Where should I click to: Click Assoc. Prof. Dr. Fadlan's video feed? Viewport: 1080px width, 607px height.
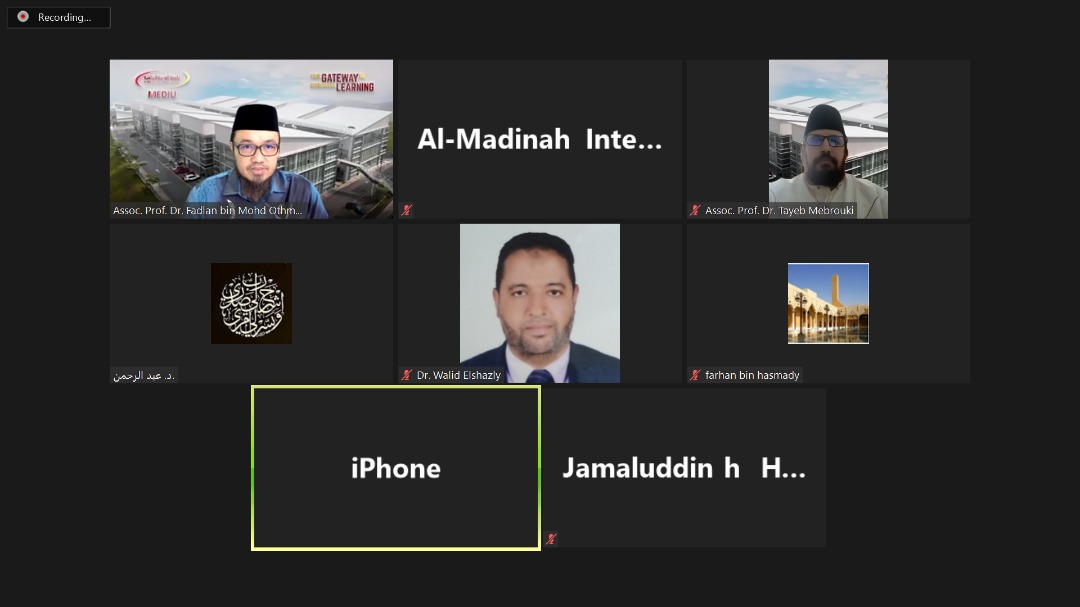[x=251, y=139]
